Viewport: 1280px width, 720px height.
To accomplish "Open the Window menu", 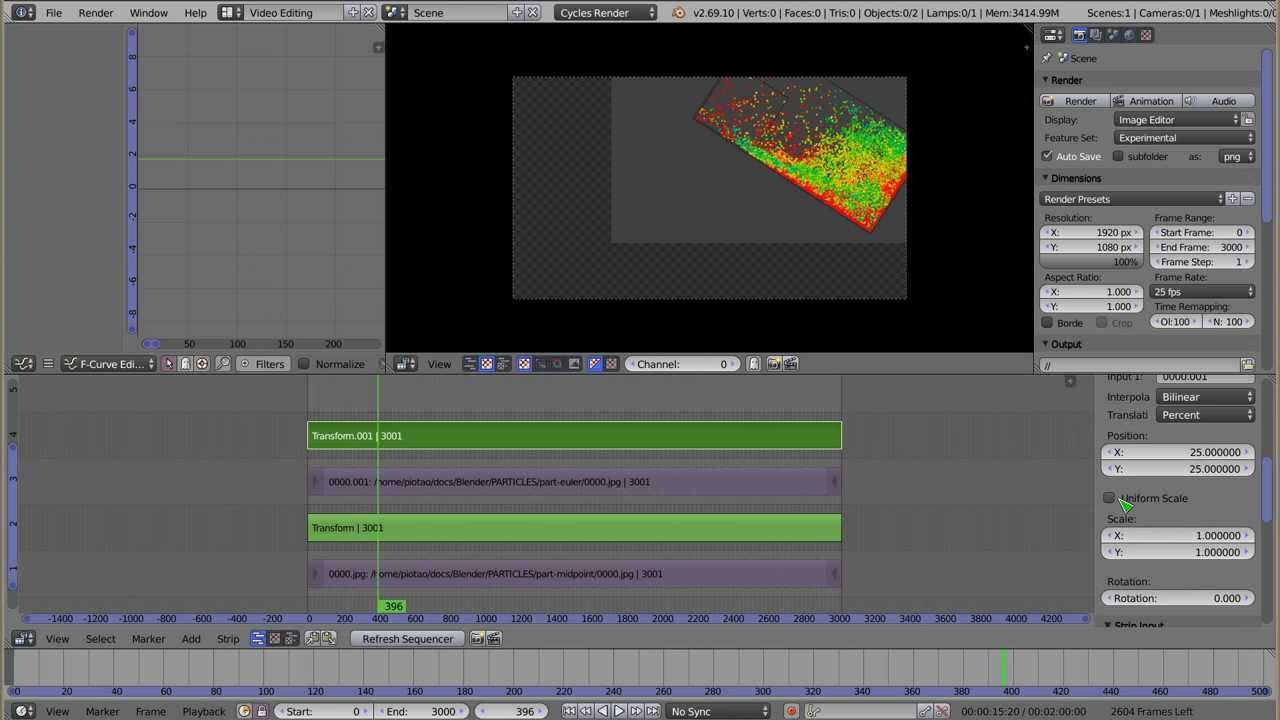I will [149, 12].
